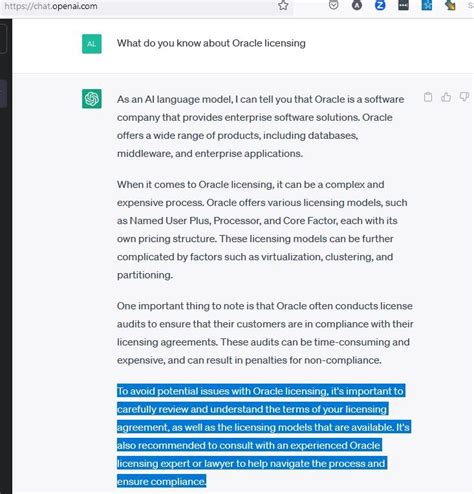Click the chat.openai.com address bar
Viewport: 474px width, 494px height.
[147, 6]
